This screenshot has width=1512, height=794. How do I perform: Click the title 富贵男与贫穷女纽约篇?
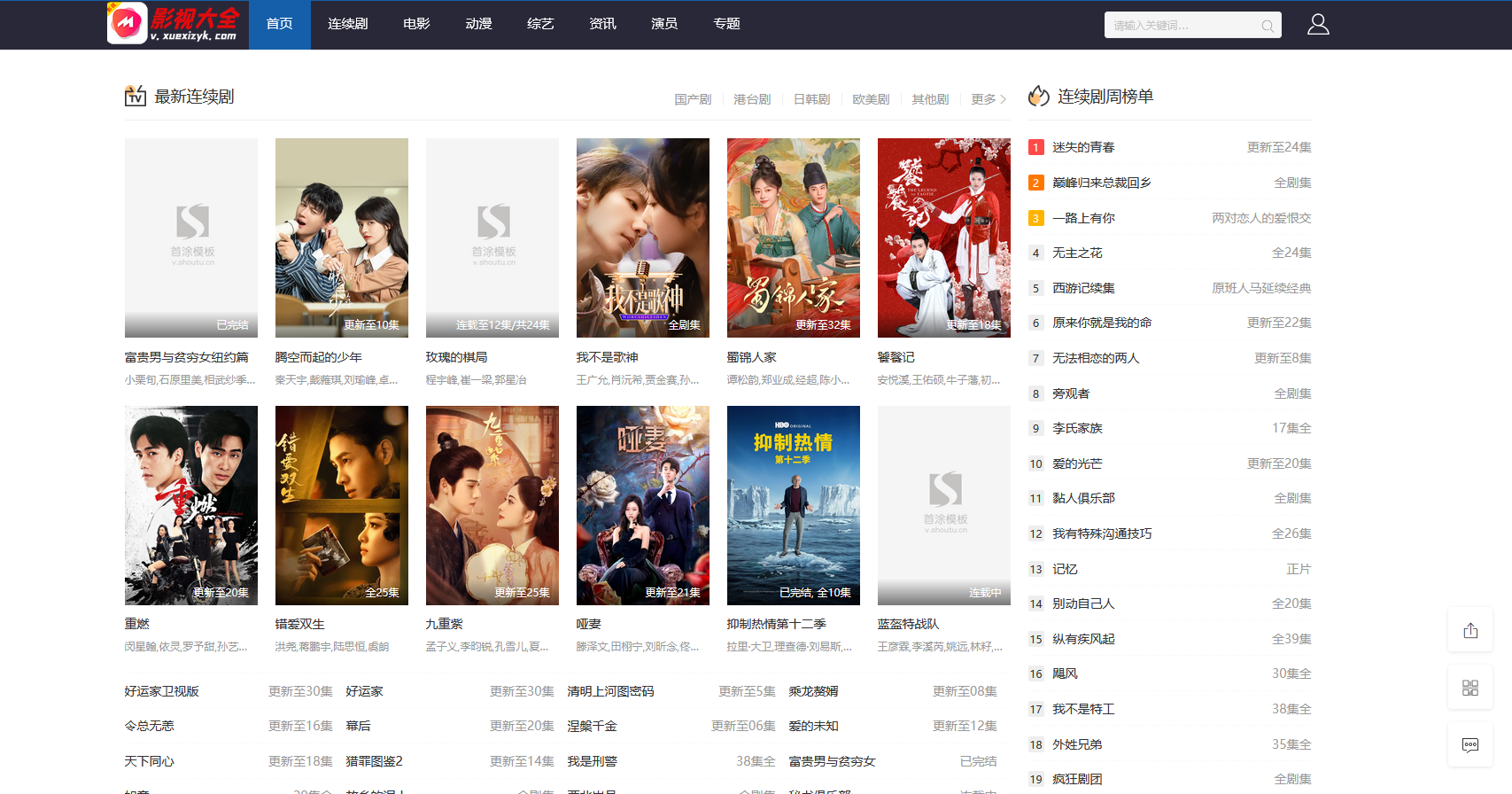tap(187, 357)
